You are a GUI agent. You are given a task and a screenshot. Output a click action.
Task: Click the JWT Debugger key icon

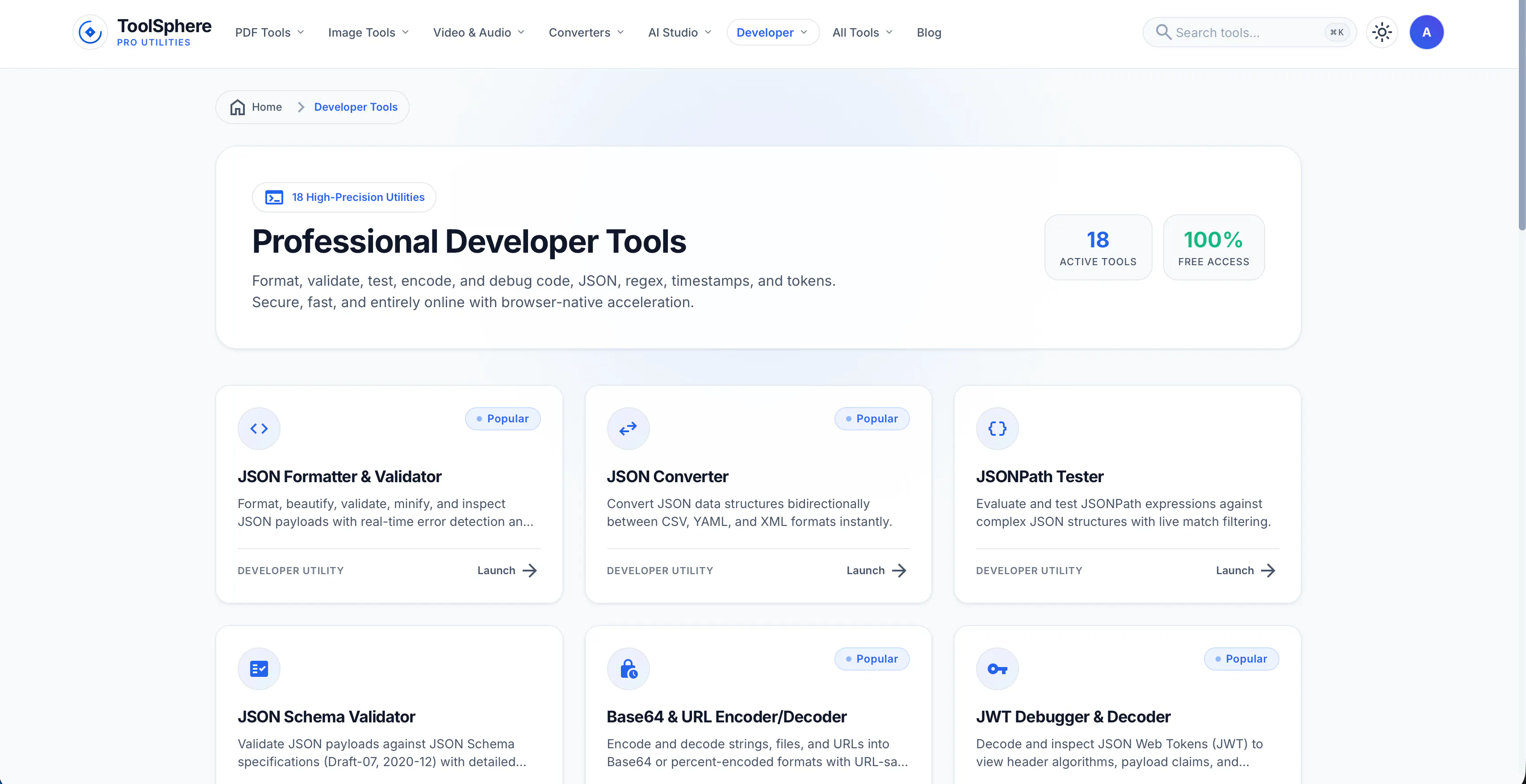[997, 669]
